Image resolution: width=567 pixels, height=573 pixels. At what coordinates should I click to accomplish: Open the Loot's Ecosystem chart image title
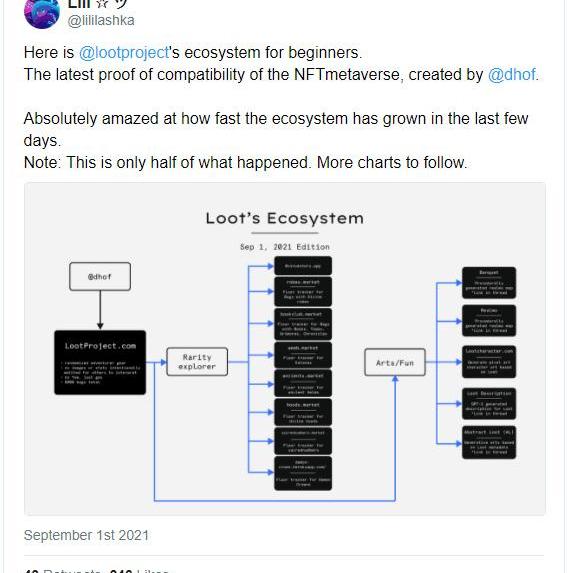pos(285,219)
